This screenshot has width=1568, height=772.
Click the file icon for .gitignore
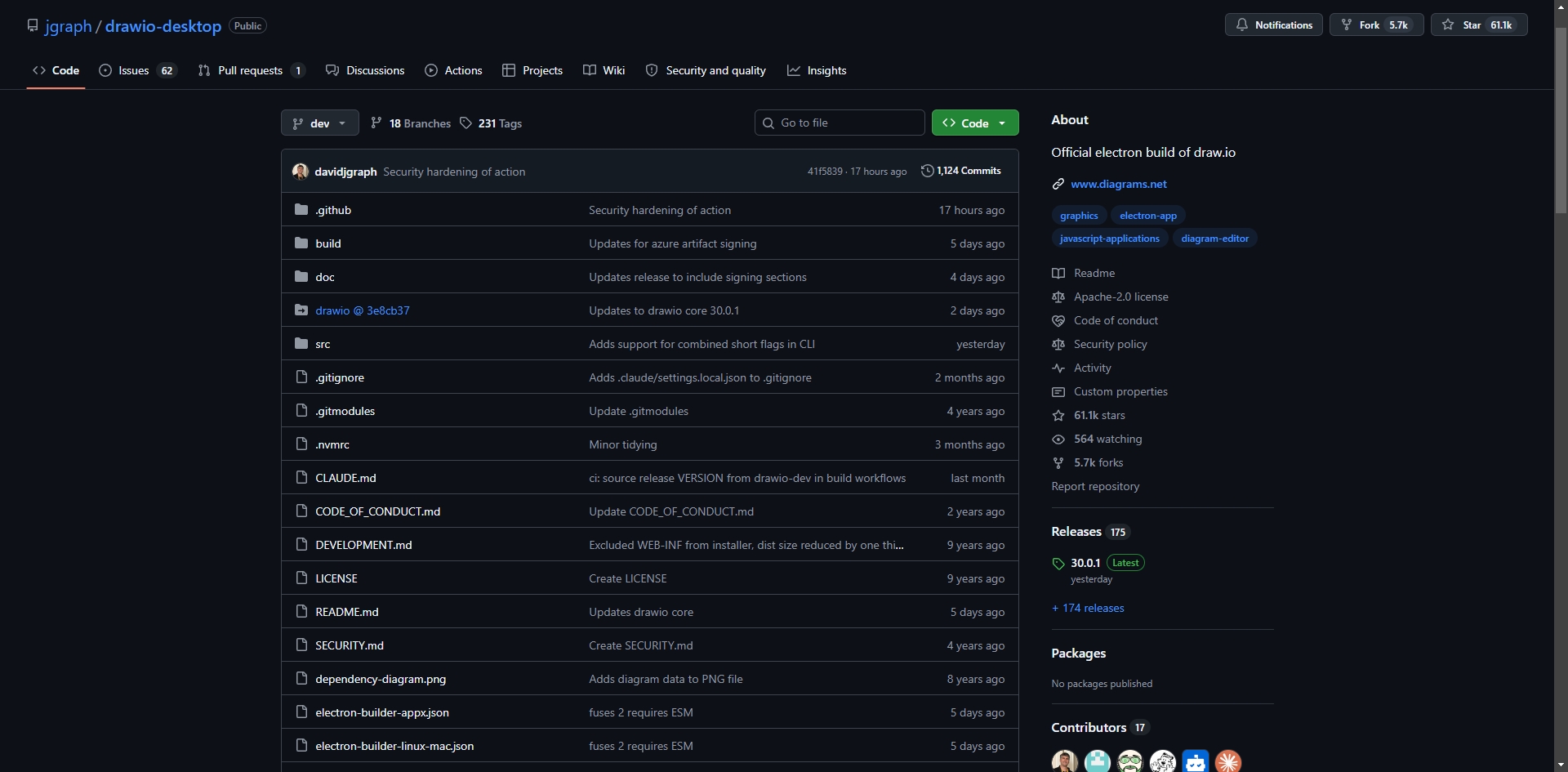pos(301,377)
